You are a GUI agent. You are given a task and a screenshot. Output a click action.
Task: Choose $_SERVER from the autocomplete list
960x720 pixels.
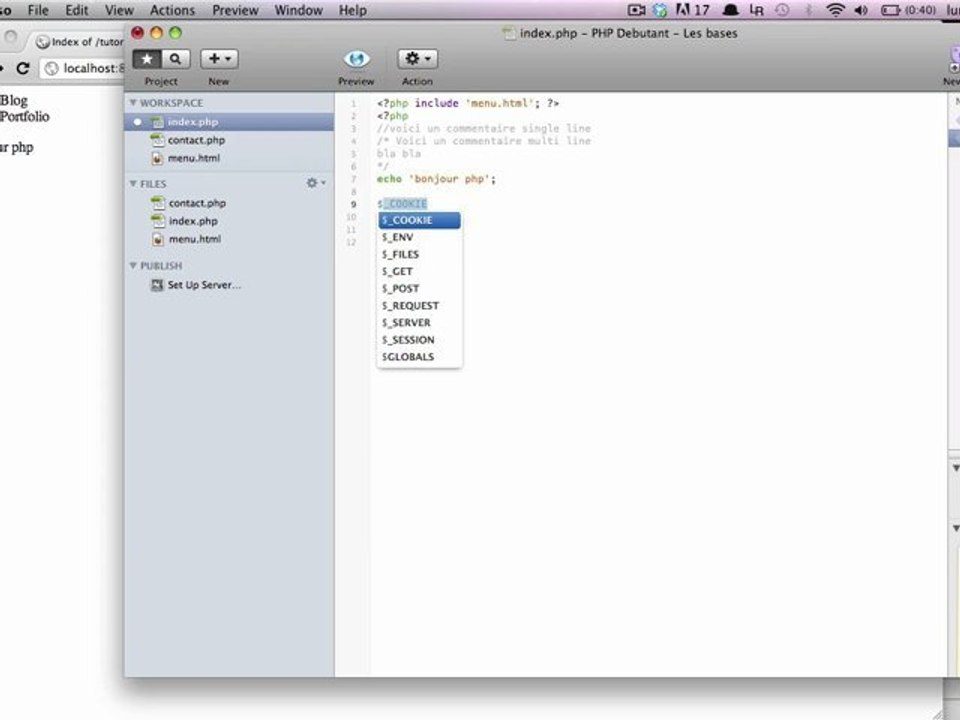pyautogui.click(x=419, y=323)
